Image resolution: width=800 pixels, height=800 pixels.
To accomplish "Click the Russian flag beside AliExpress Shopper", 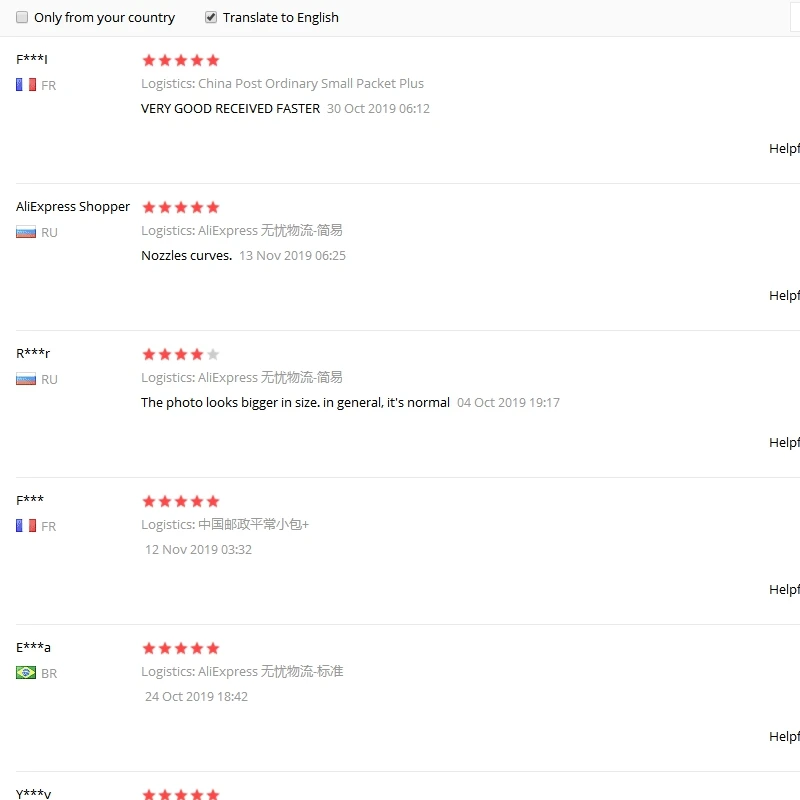I will (26, 232).
